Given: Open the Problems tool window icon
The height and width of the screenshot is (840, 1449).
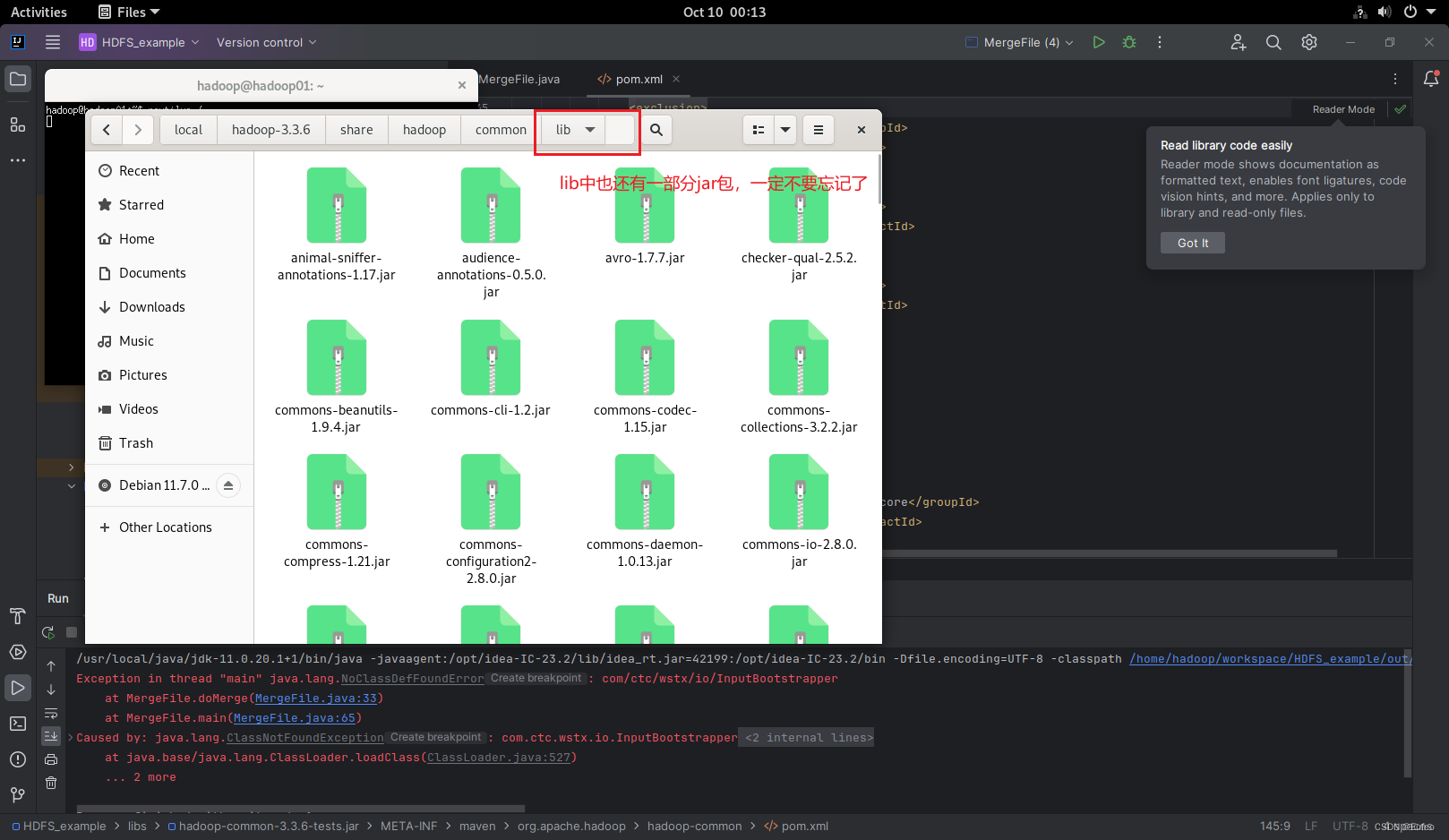Looking at the screenshot, I should pyautogui.click(x=18, y=759).
